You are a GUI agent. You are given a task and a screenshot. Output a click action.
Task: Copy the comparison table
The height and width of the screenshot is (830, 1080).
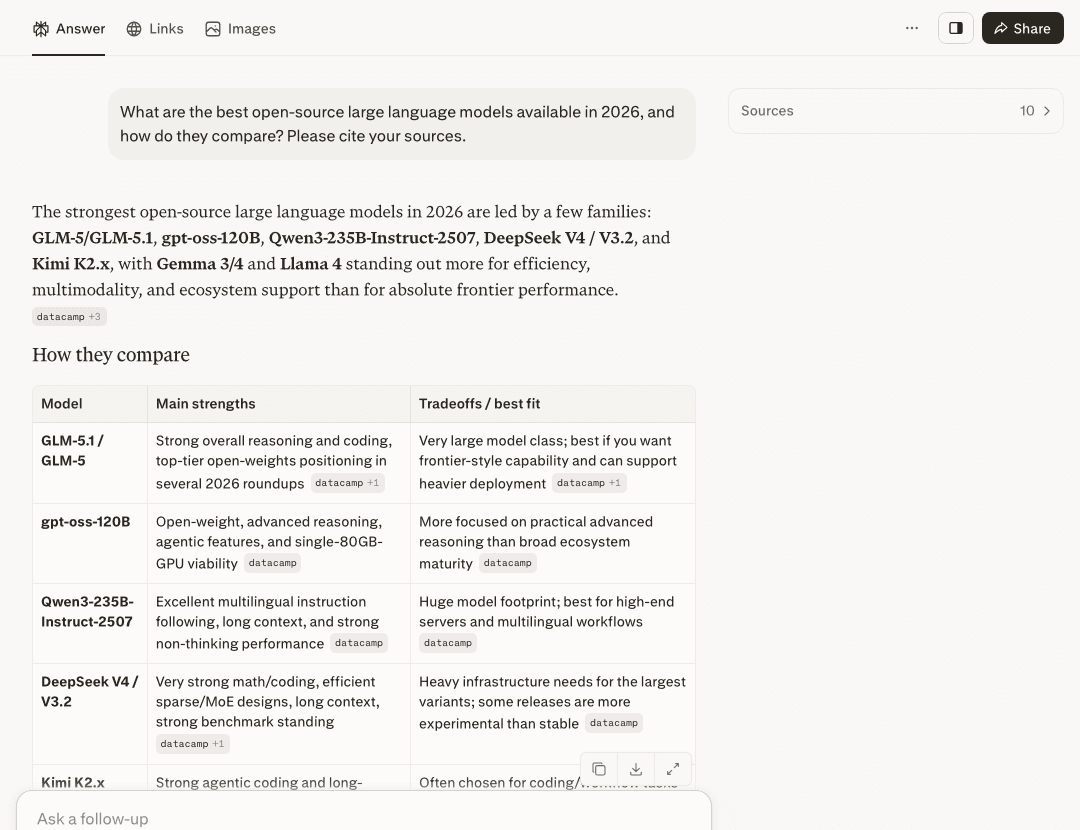[x=599, y=769]
